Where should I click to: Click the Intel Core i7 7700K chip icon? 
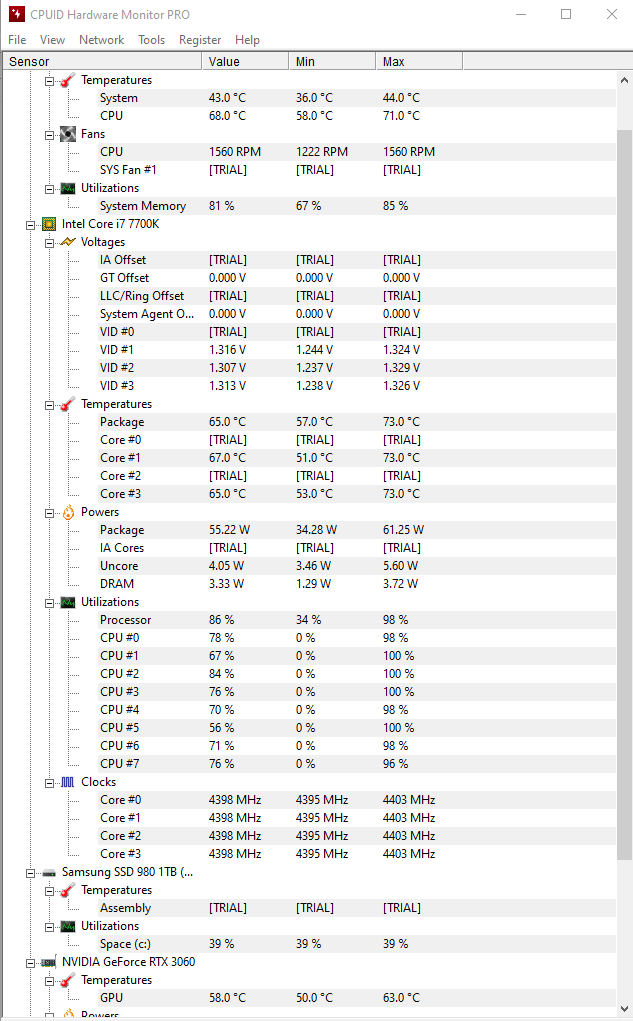(x=49, y=224)
